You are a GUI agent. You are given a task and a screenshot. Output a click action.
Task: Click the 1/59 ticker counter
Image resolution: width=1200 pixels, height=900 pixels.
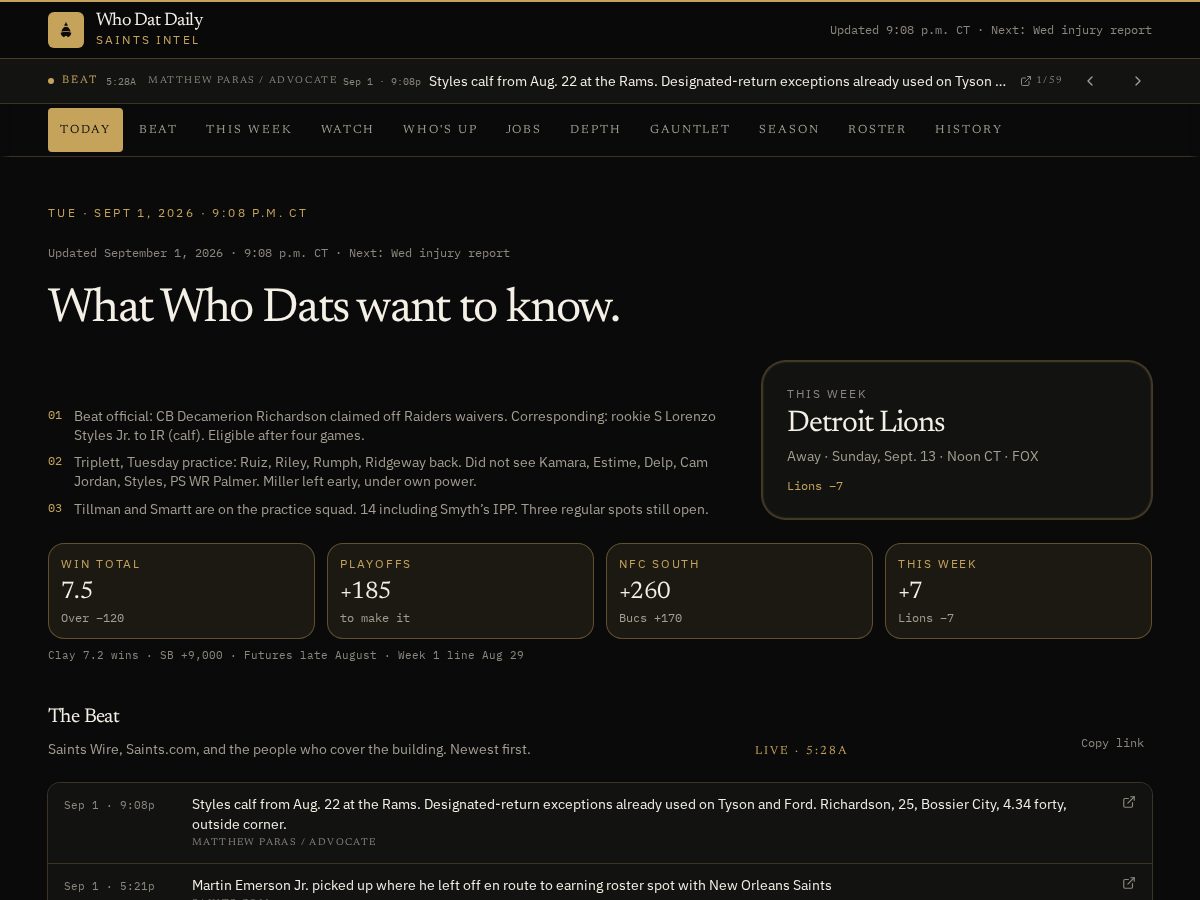pyautogui.click(x=1049, y=80)
